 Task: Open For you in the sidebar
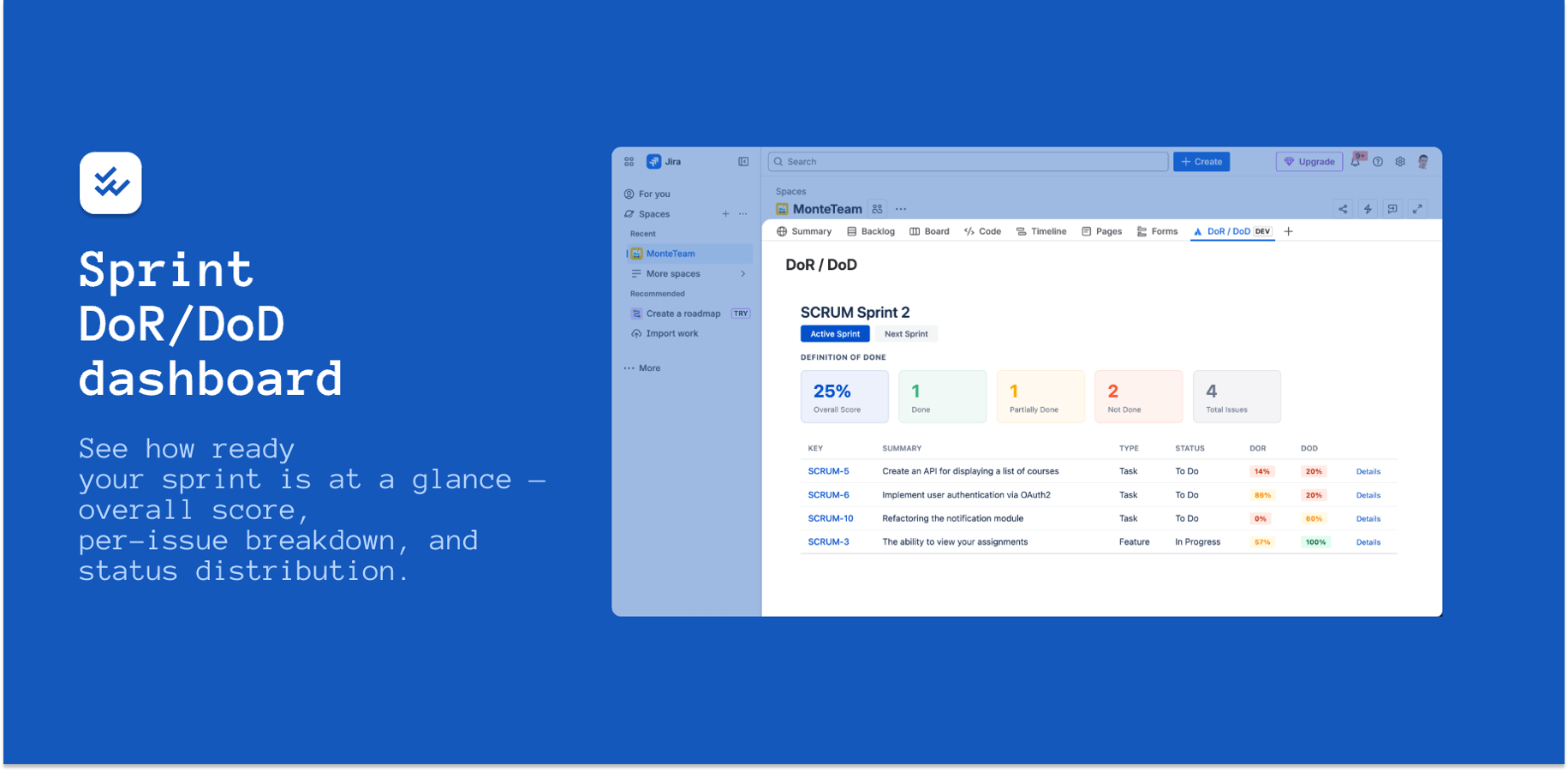(647, 194)
